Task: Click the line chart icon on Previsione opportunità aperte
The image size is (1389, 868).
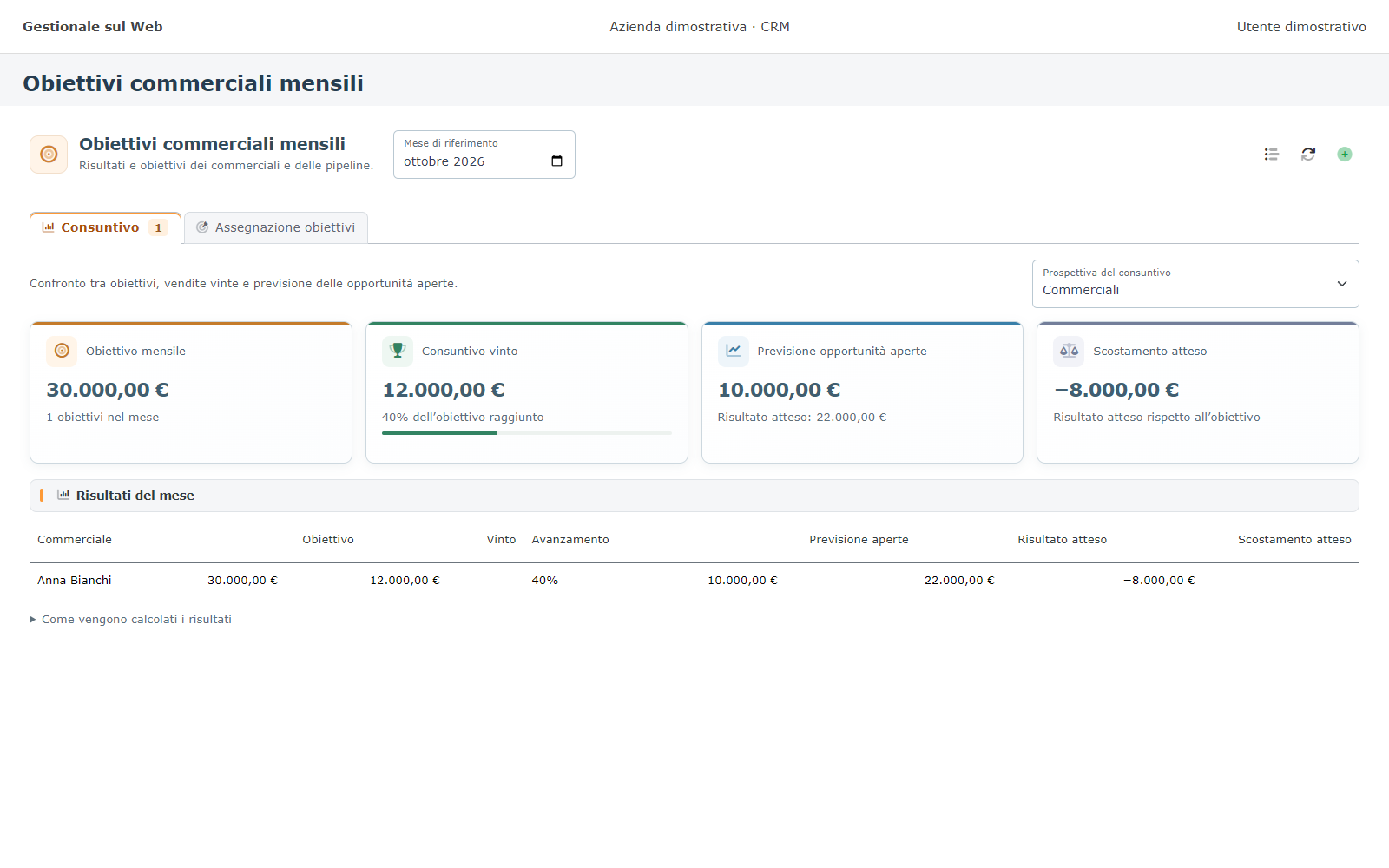Action: (734, 351)
